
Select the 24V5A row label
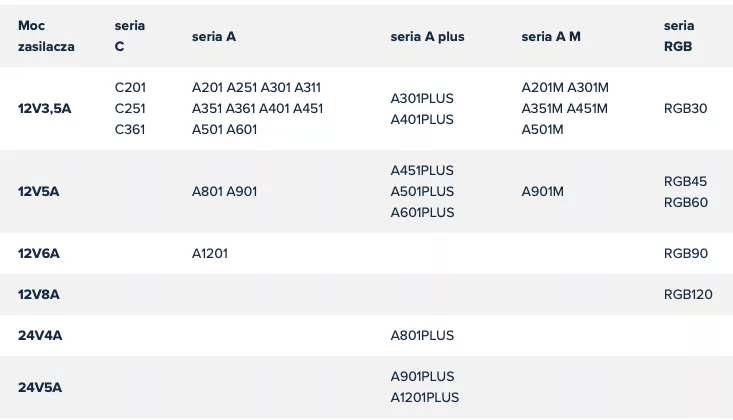click(40, 387)
